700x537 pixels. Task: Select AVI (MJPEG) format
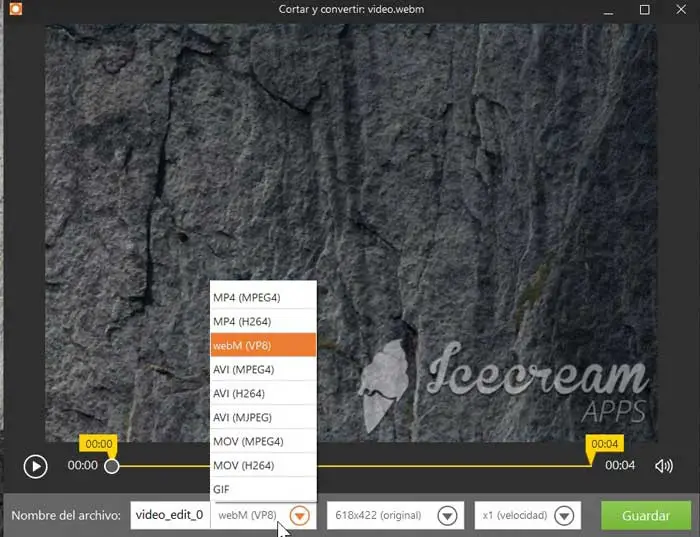[x=263, y=417]
